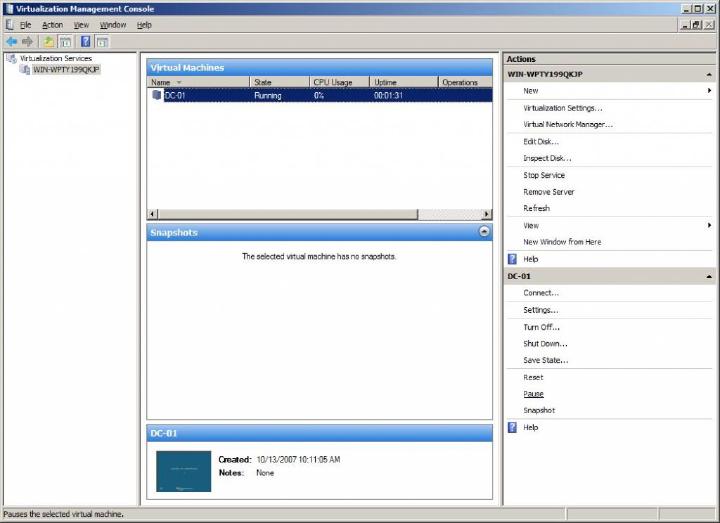Open Virtual Network Manager
Image resolution: width=720 pixels, height=523 pixels.
[x=568, y=124]
